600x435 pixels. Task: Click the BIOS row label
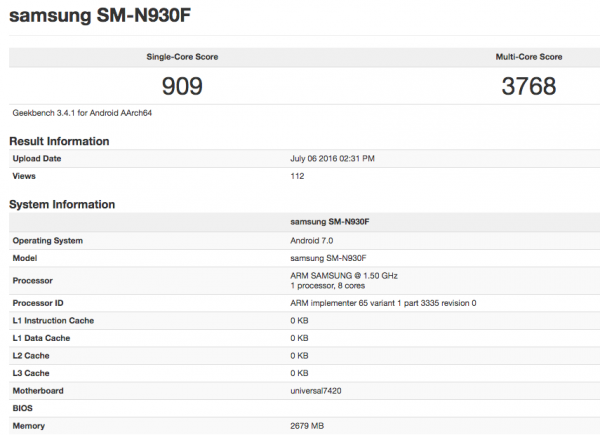point(24,408)
